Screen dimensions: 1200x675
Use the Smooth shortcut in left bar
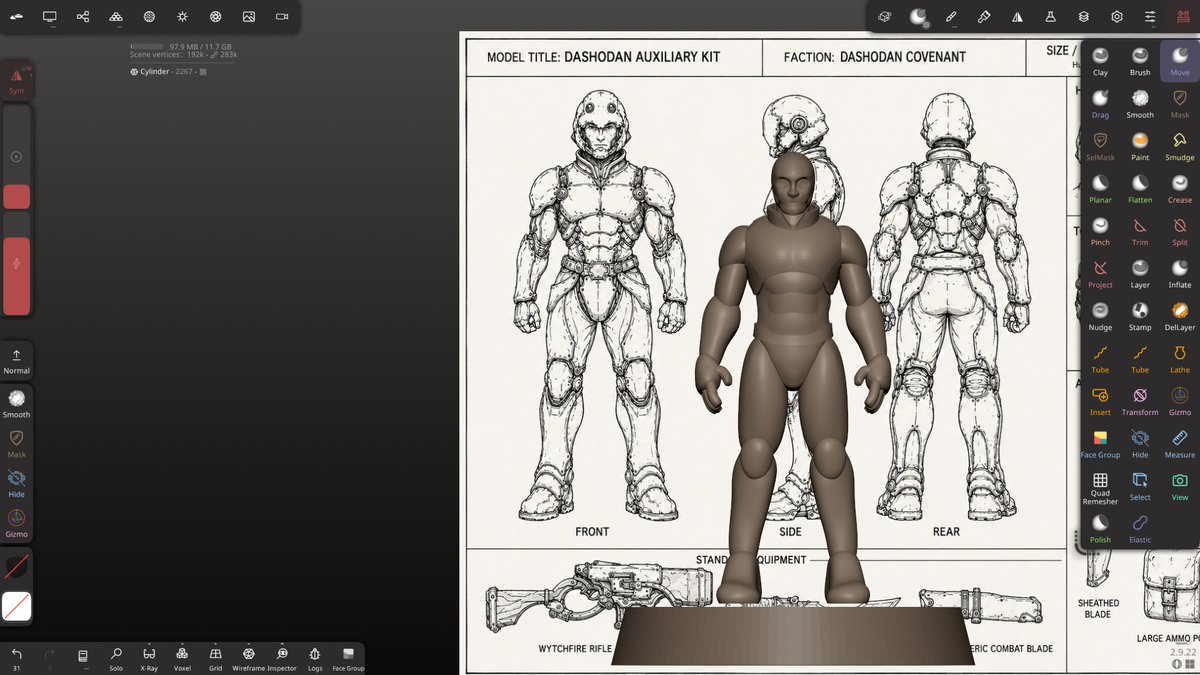[x=16, y=404]
